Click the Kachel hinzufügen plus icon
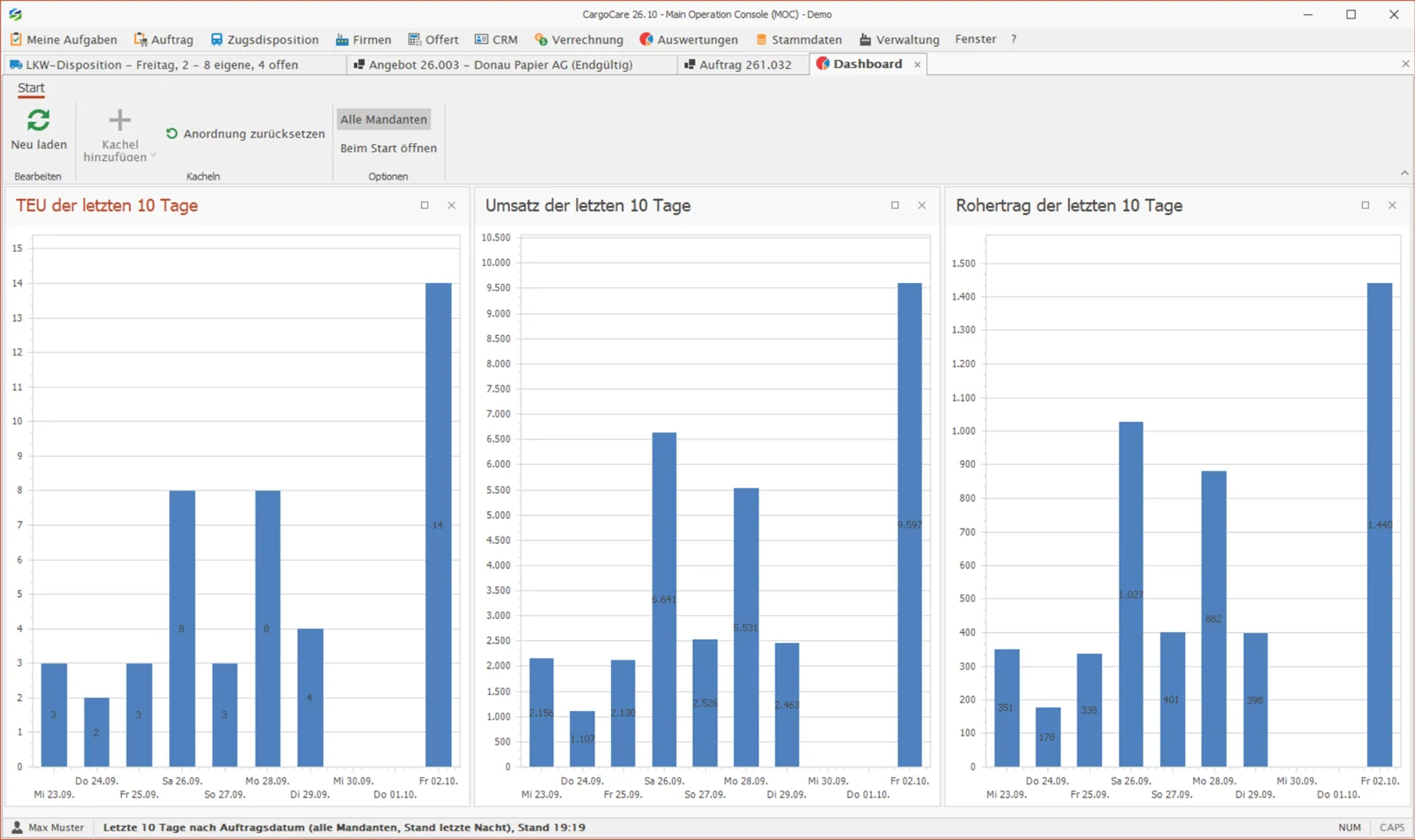 click(119, 119)
